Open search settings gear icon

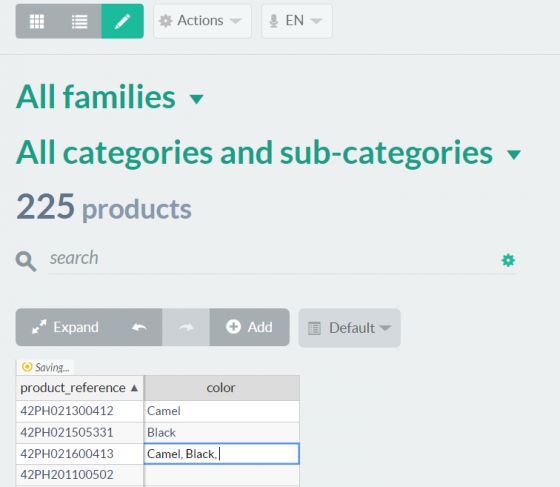(x=508, y=260)
